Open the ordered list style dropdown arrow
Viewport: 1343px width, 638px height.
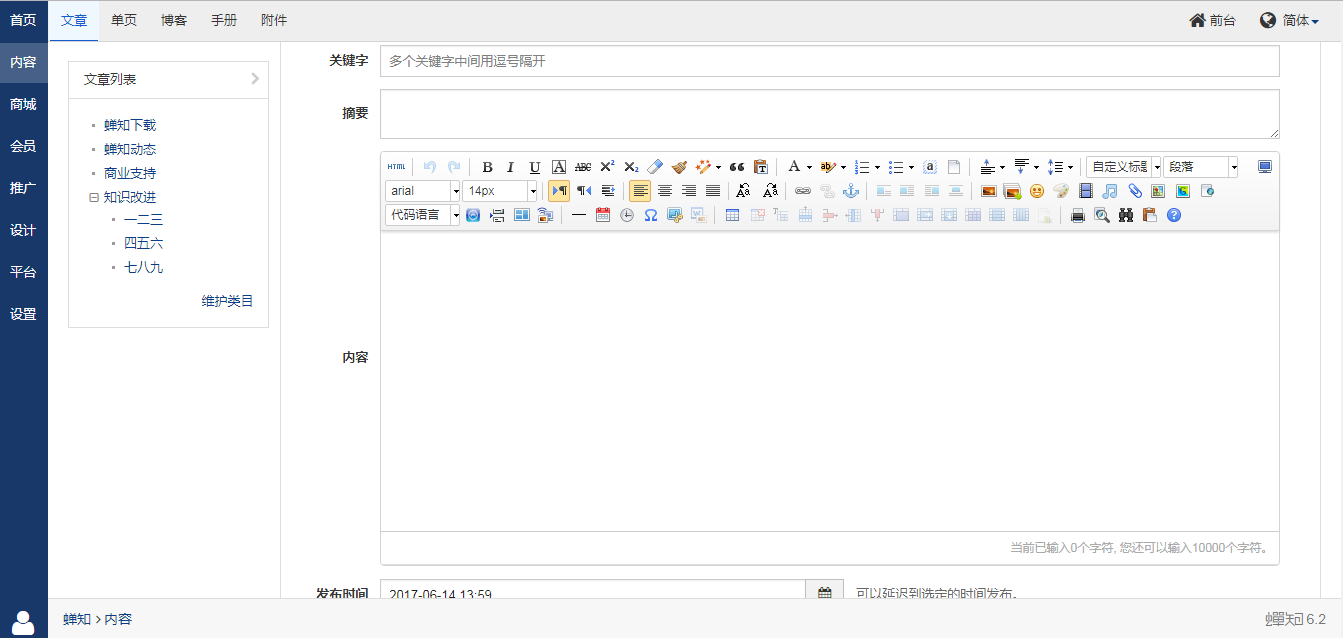tap(878, 168)
